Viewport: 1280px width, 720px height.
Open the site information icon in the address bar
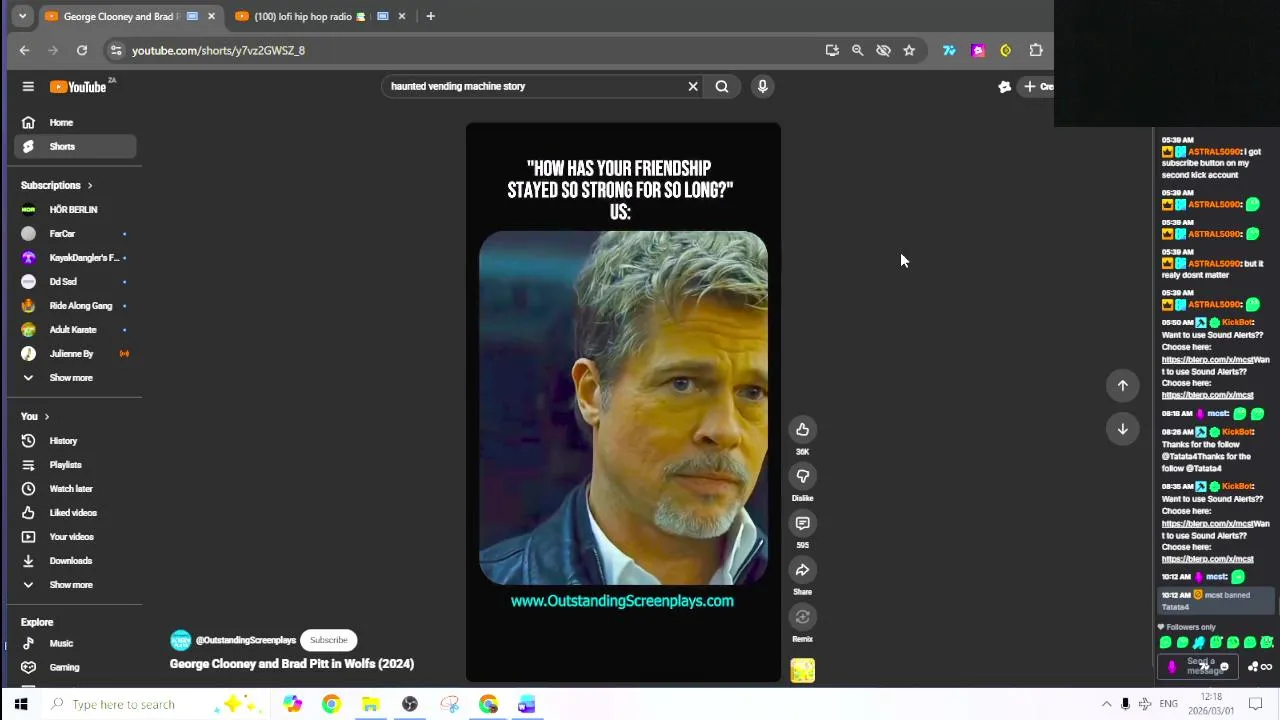[116, 50]
